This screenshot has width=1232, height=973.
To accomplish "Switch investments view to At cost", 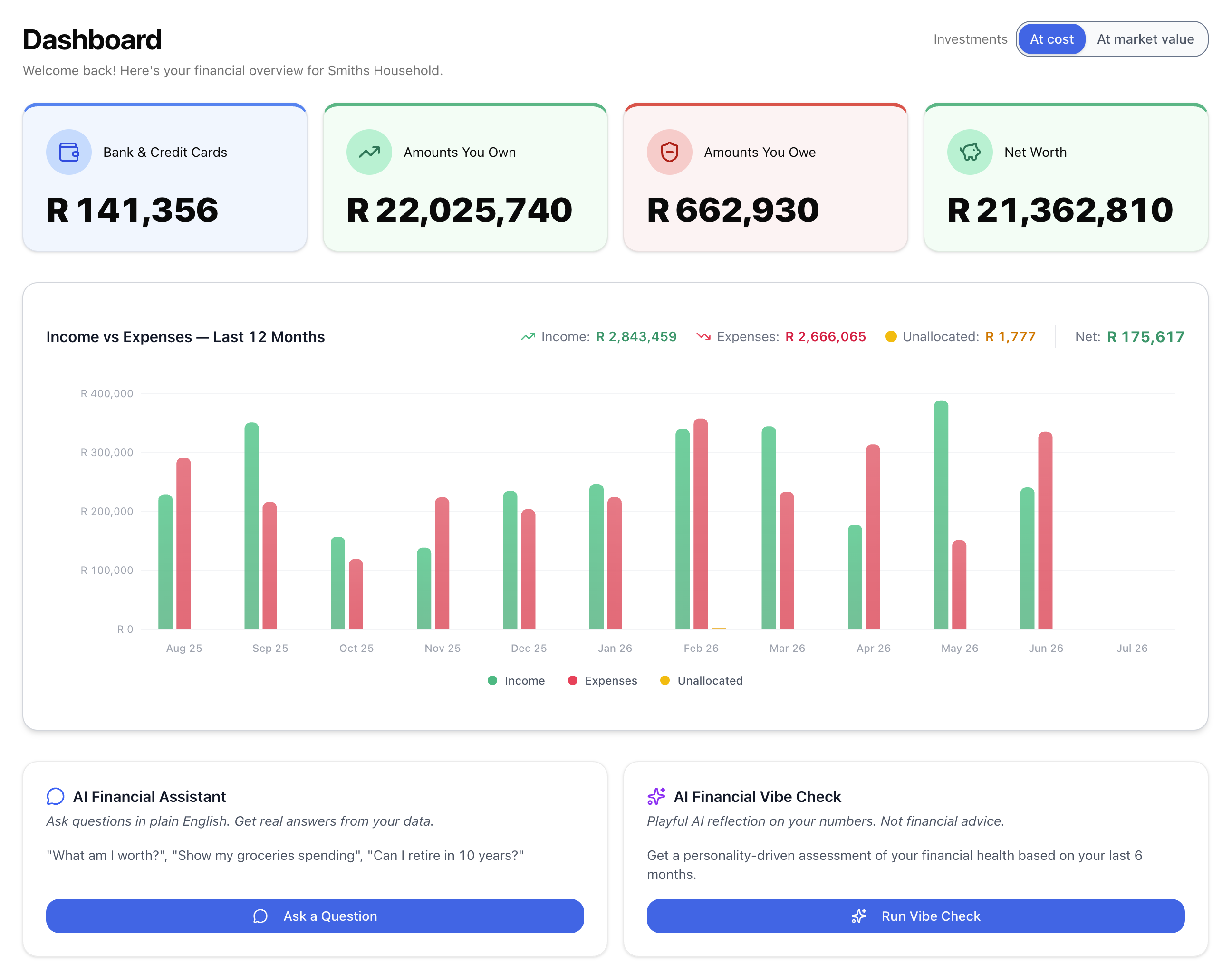I will tap(1052, 39).
